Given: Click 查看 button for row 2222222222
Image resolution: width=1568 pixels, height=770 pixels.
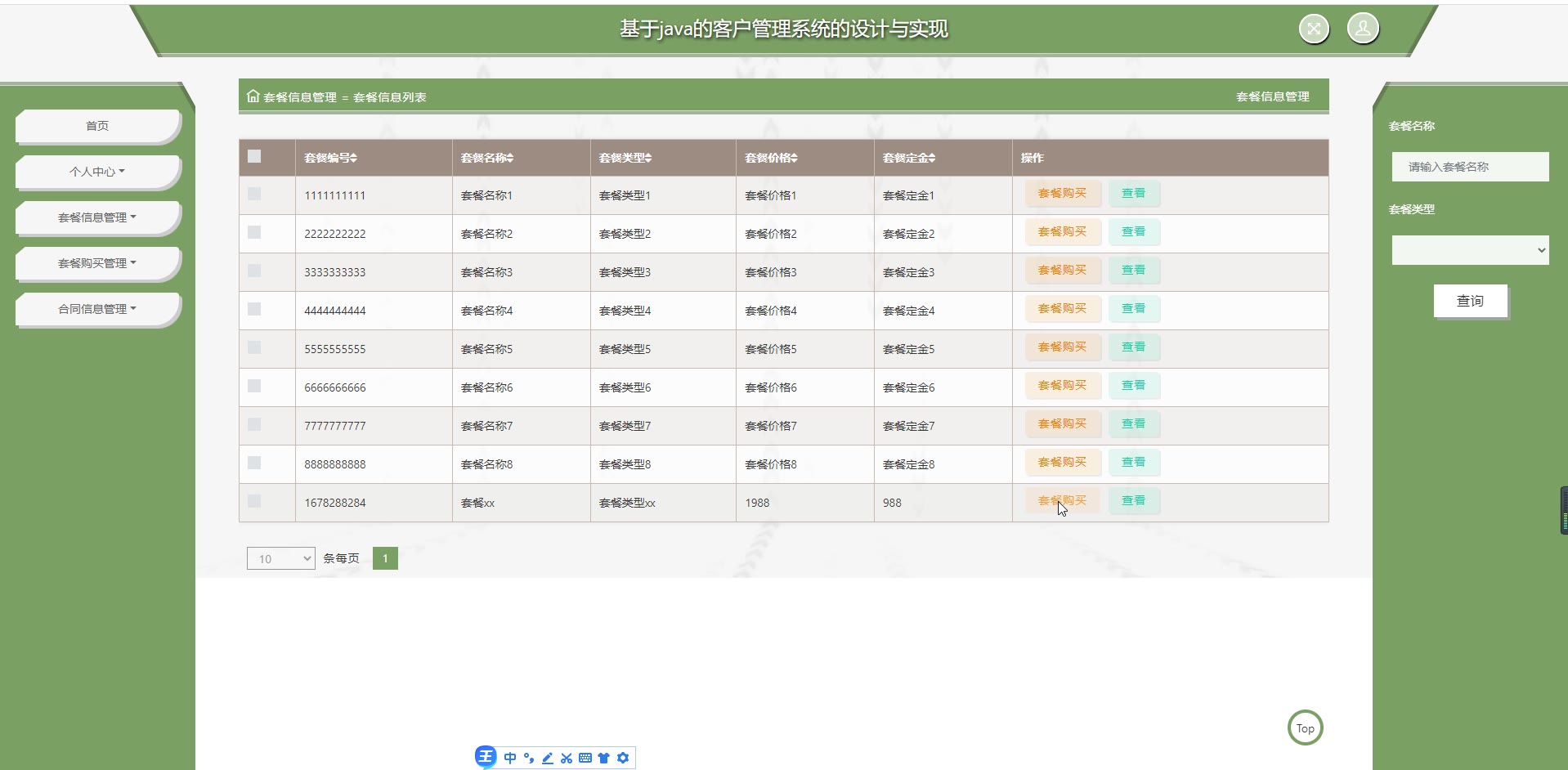Looking at the screenshot, I should click(x=1133, y=232).
